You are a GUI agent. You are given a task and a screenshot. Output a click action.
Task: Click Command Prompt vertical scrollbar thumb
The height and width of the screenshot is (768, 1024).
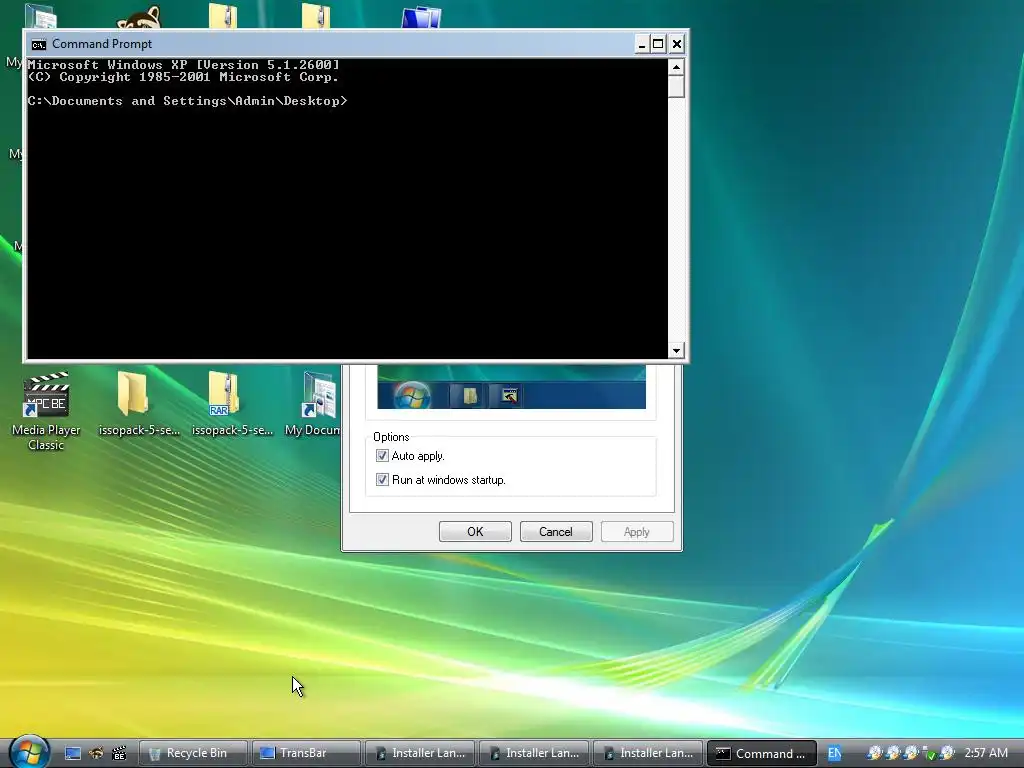[x=676, y=86]
